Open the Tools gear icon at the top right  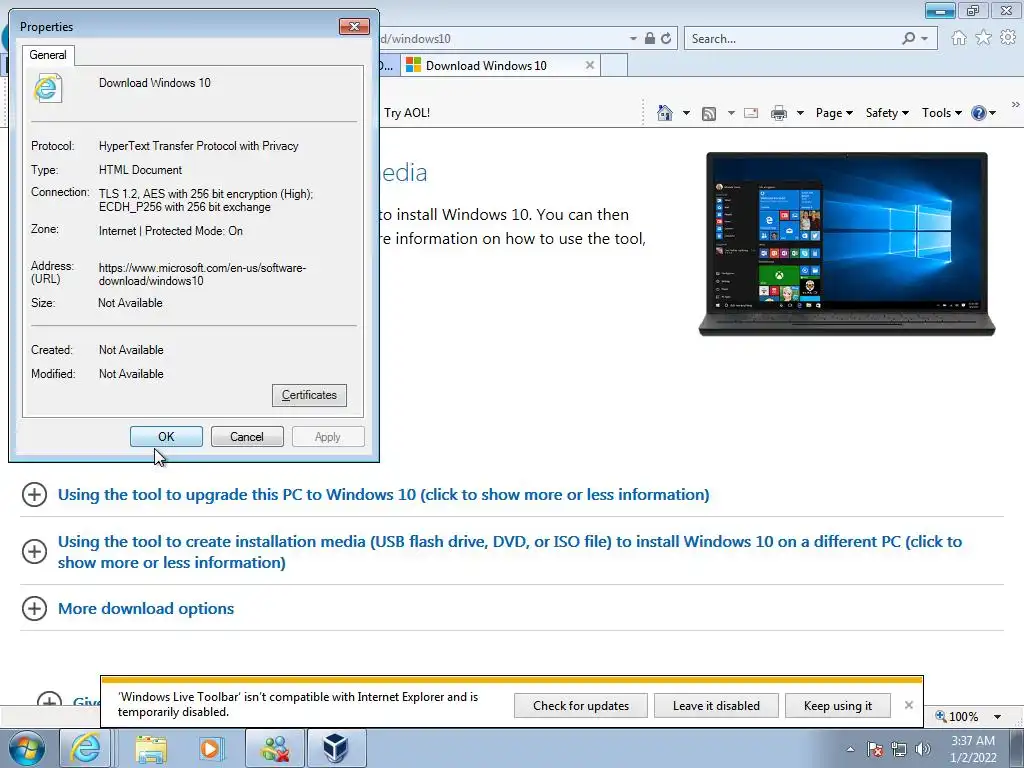tap(1008, 38)
